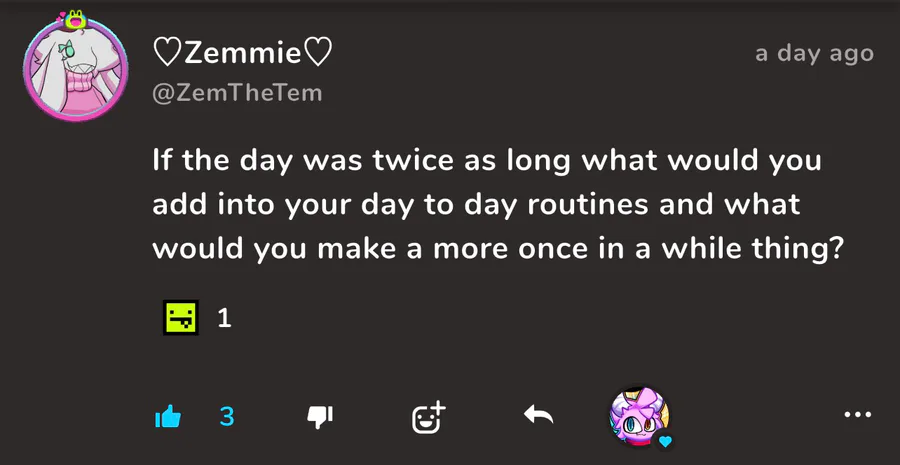Click the blue heart badge on commenter avatar
This screenshot has width=900, height=465.
click(x=664, y=440)
